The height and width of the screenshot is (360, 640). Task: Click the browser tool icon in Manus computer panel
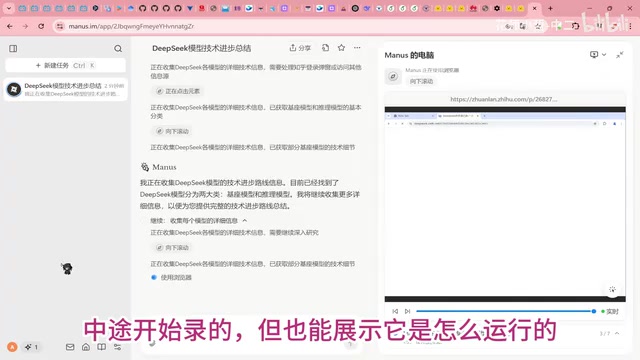(x=393, y=76)
